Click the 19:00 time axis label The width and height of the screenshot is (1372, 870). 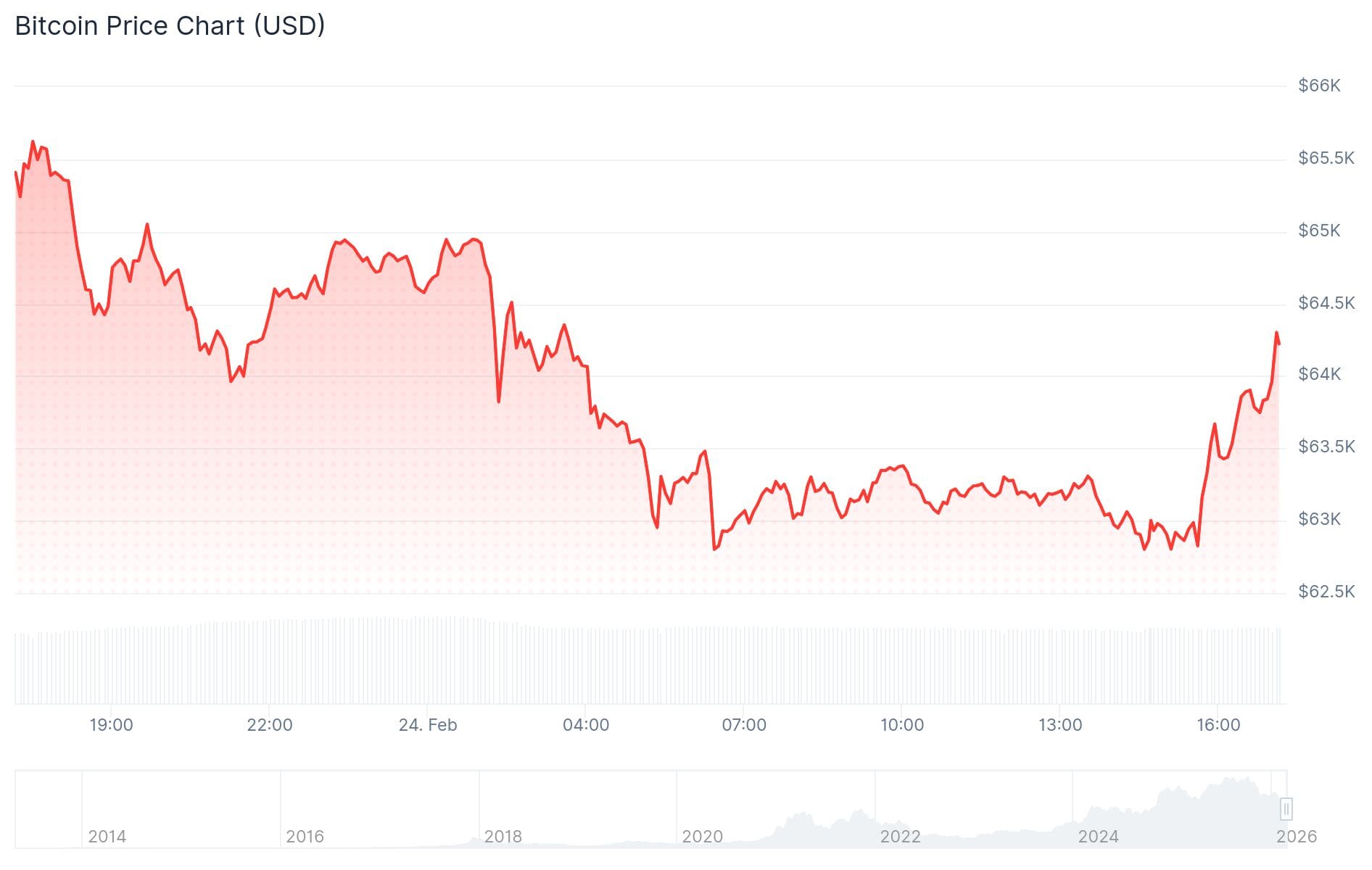(x=111, y=725)
